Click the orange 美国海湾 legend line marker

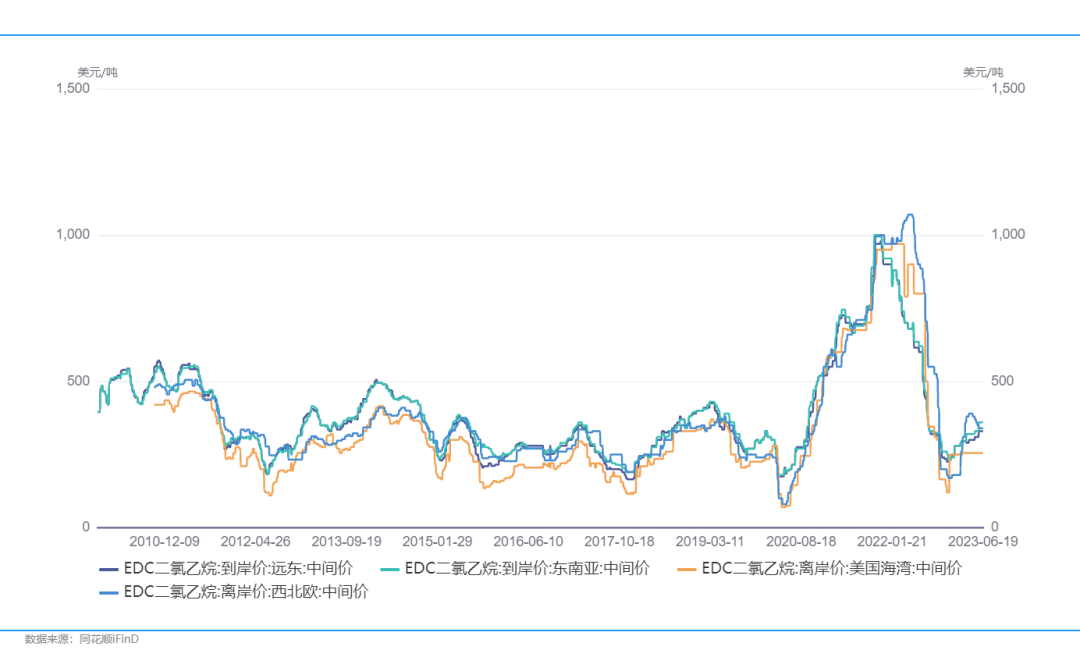tap(687, 568)
